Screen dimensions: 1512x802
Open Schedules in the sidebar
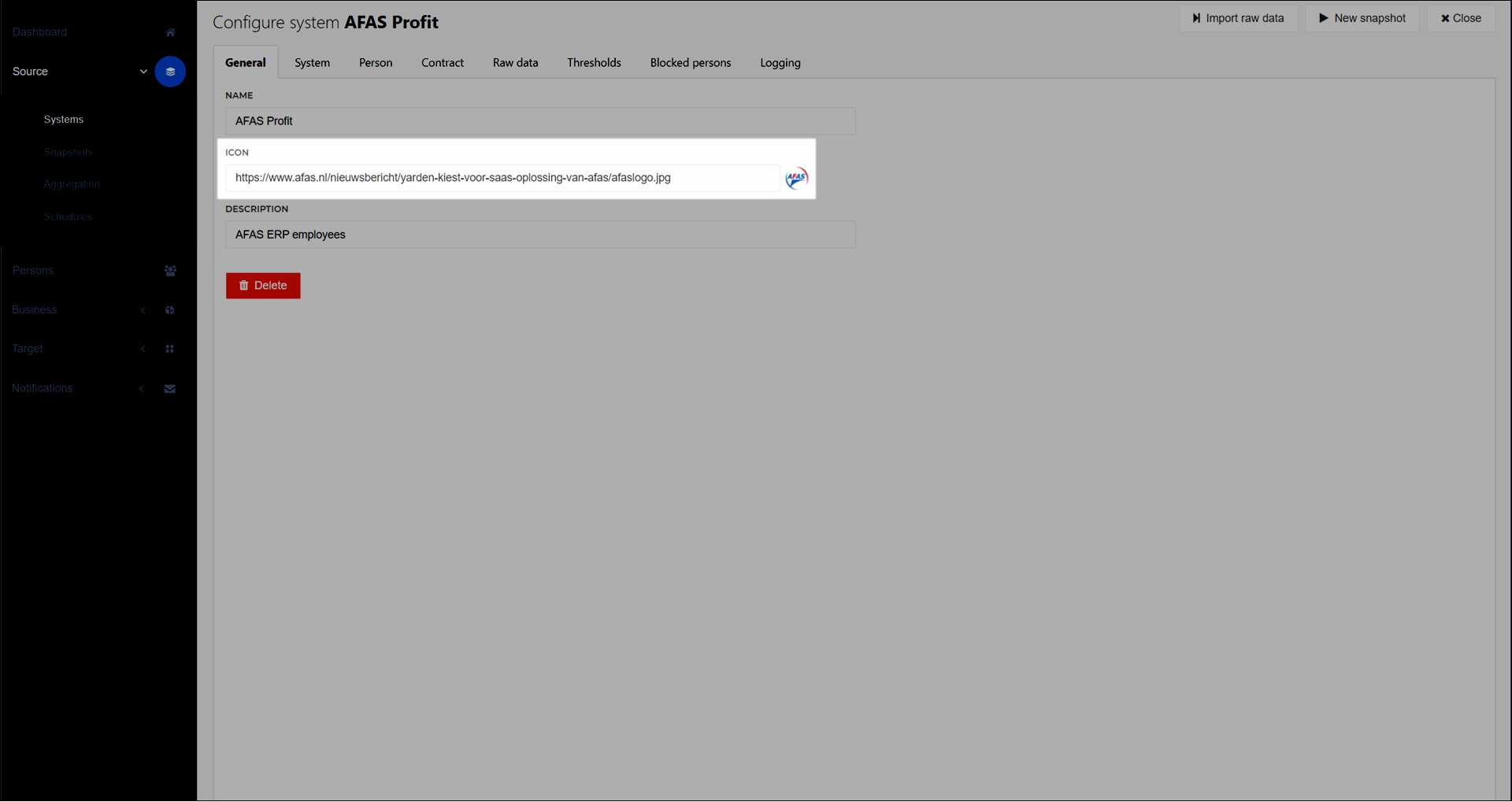click(x=68, y=216)
